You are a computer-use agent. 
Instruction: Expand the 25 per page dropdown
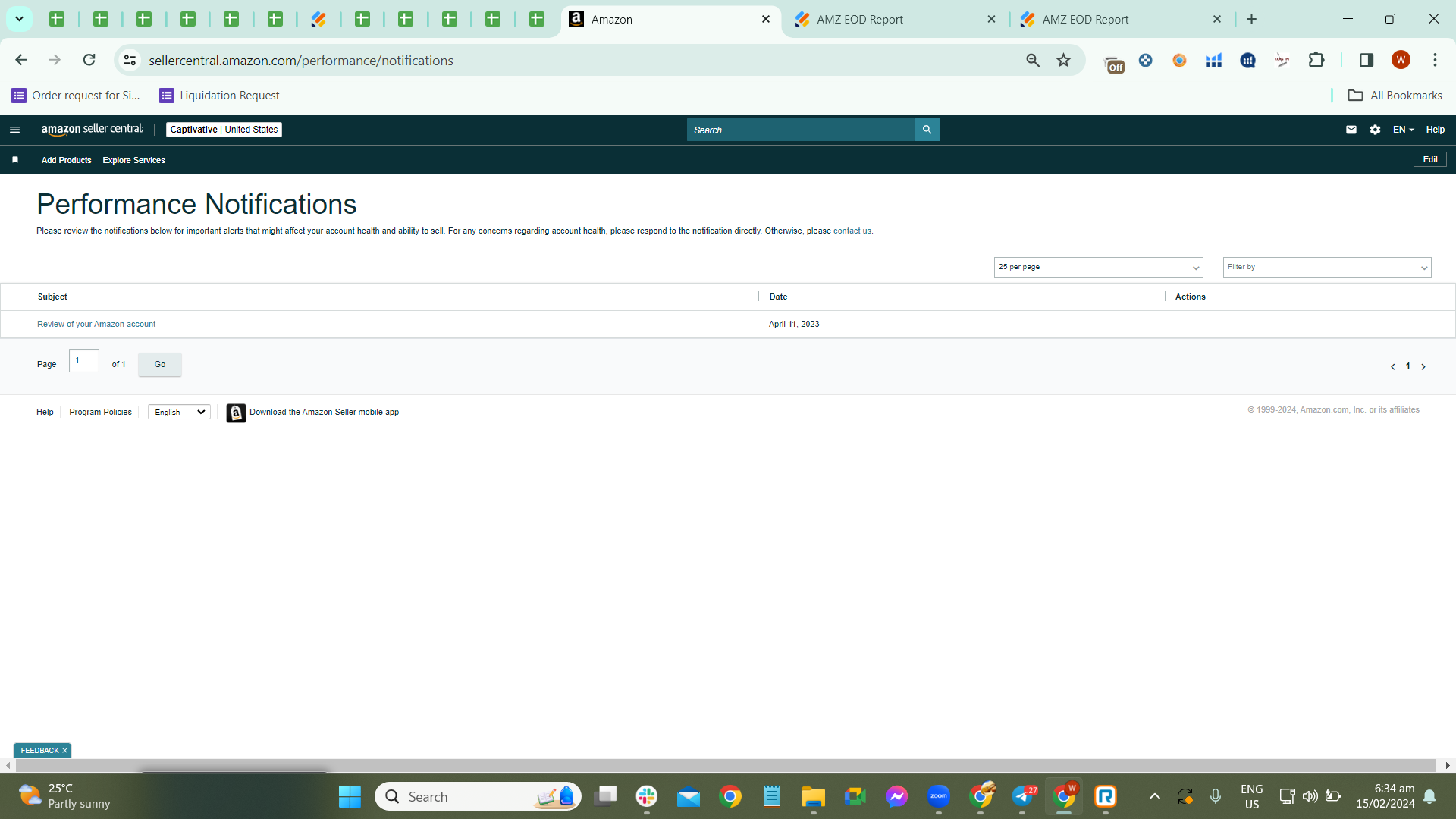click(1098, 267)
